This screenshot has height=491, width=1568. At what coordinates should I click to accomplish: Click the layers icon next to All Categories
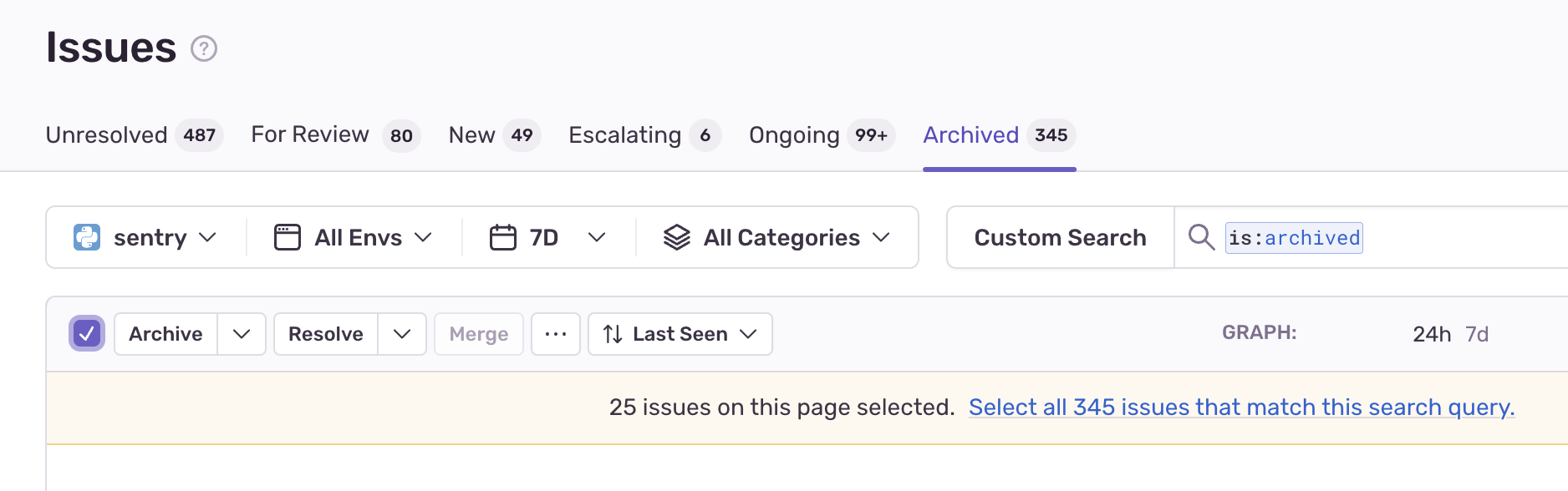[677, 237]
